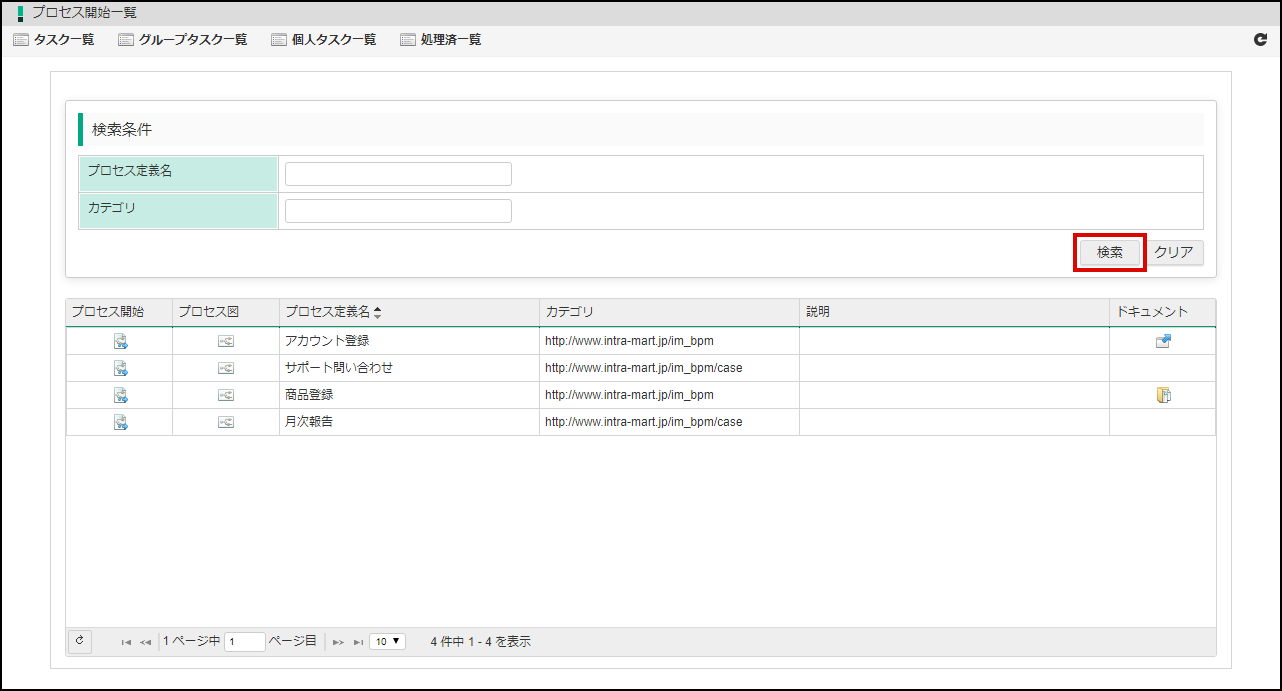The height and width of the screenshot is (691, 1282).
Task: Focus the プロセス定義名 search field
Action: [x=398, y=174]
